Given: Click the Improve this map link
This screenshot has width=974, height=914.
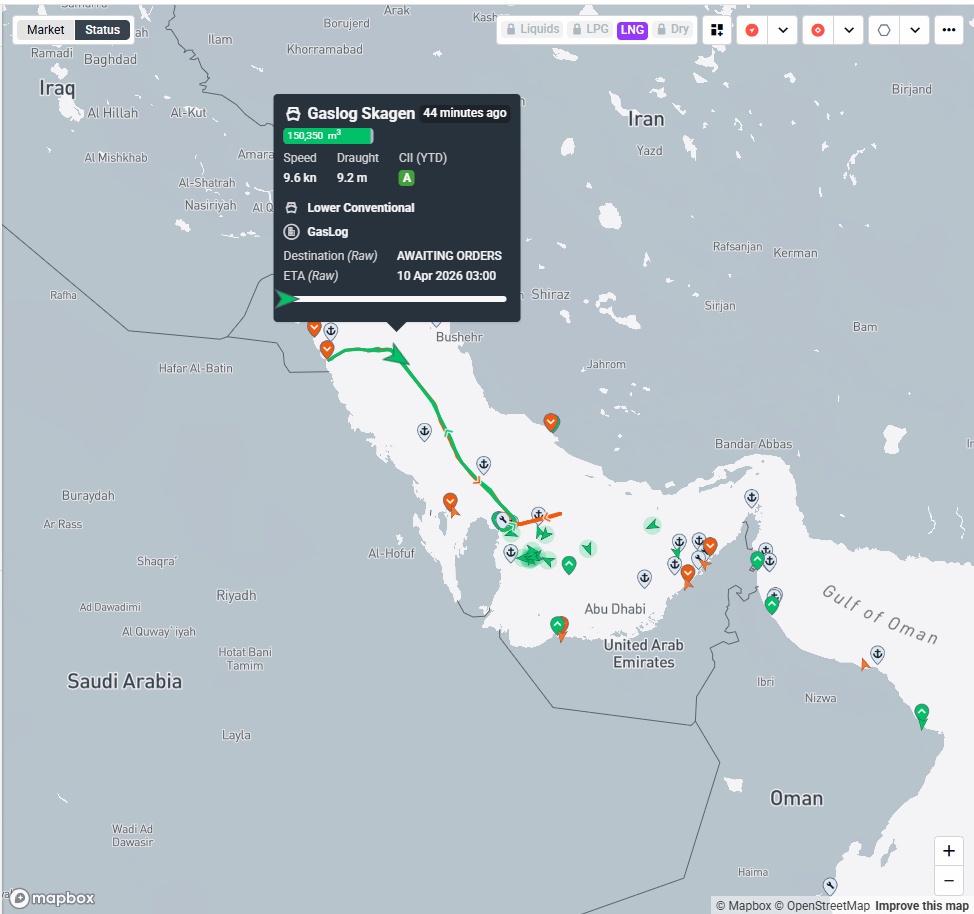Looking at the screenshot, I should 922,906.
